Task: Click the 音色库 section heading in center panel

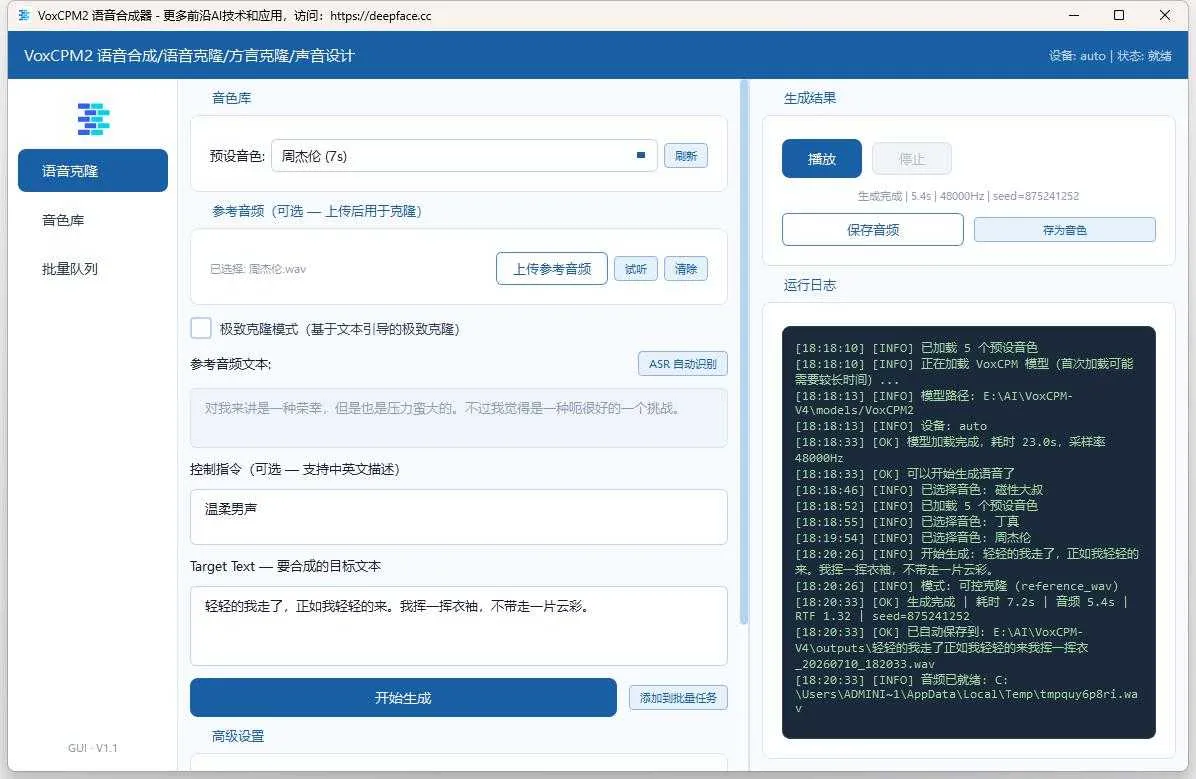Action: 231,98
